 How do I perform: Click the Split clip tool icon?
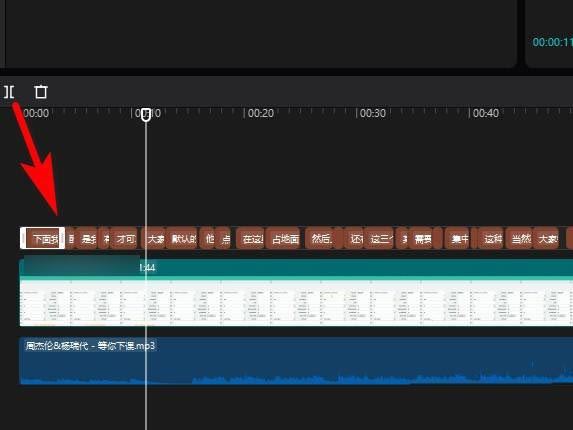point(9,92)
